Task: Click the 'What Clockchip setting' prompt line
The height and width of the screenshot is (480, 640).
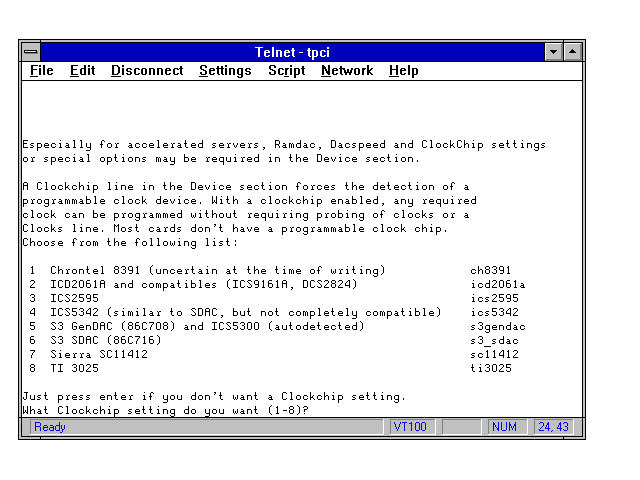Action: 165,411
